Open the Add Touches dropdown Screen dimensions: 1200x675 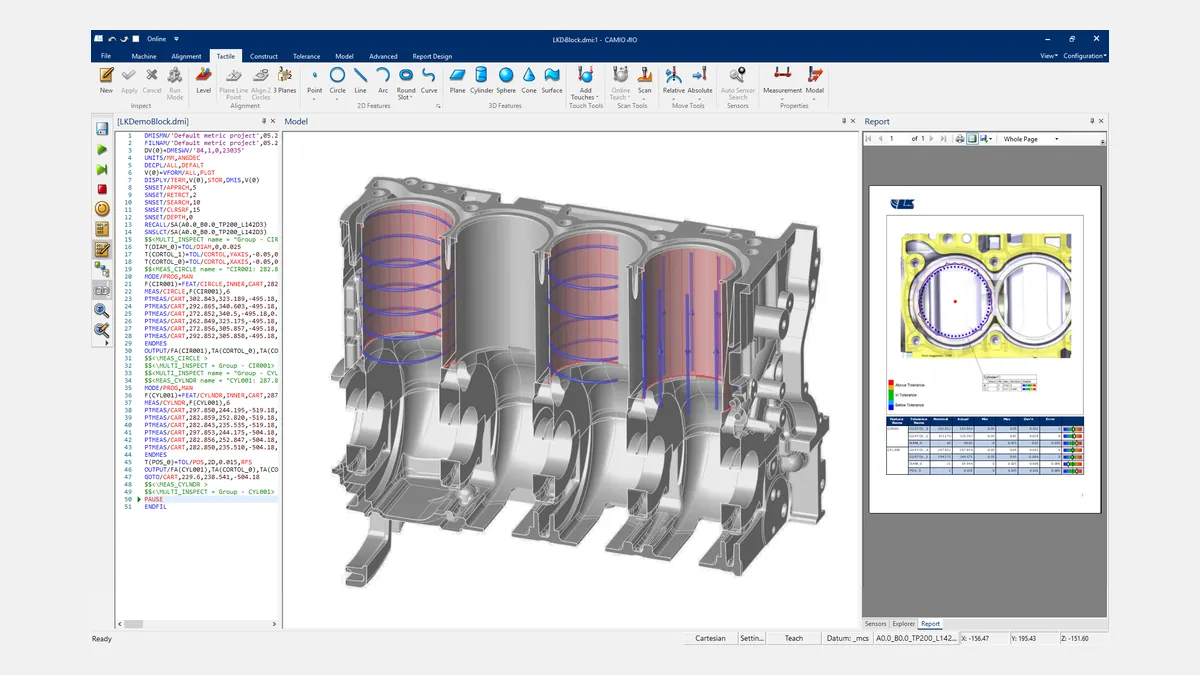(x=586, y=94)
